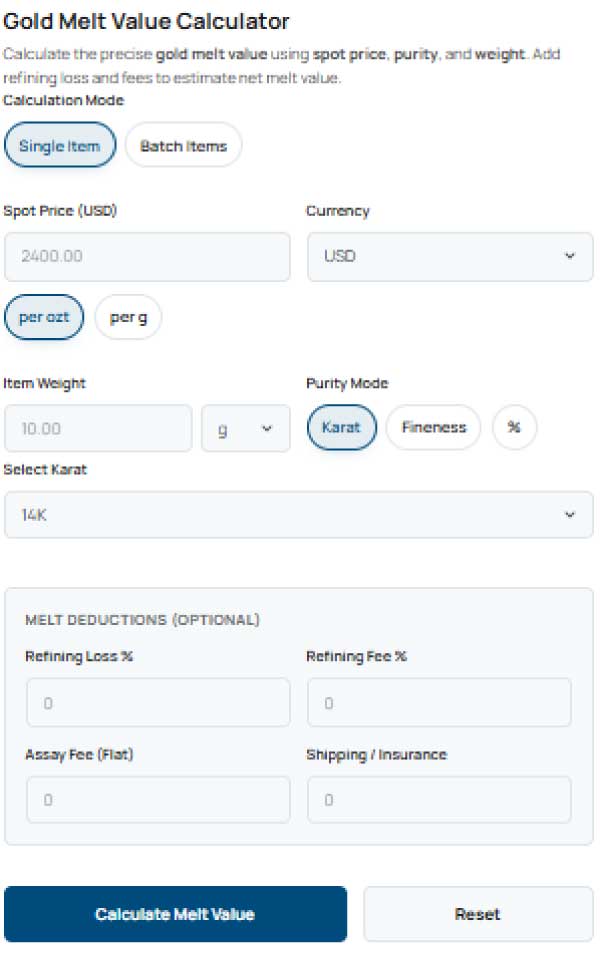Select Fineness purity mode
600x975 pixels.
[x=433, y=428]
